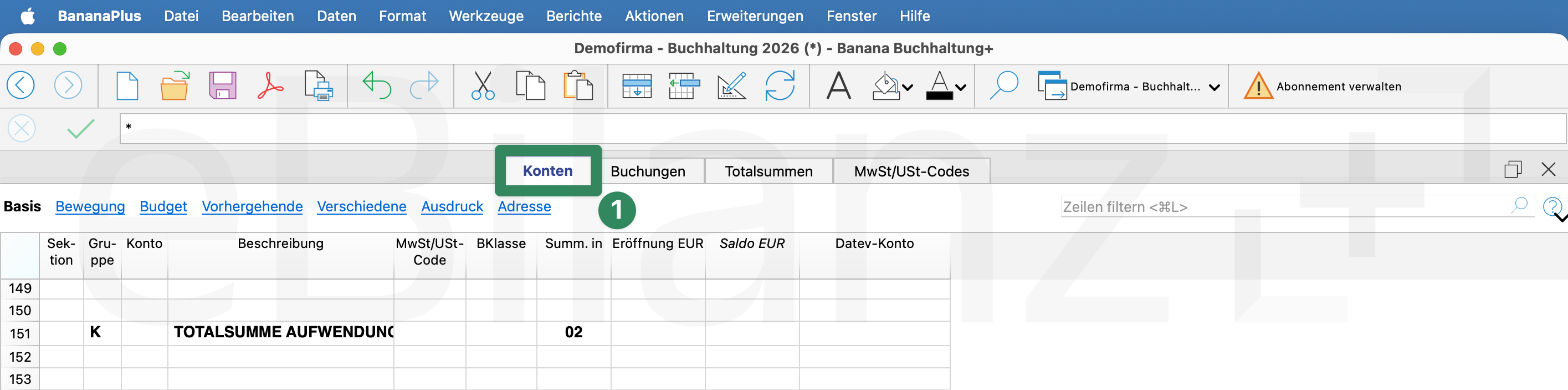Click the copy icon
Image resolution: width=1568 pixels, height=390 pixels.
pyautogui.click(x=530, y=86)
